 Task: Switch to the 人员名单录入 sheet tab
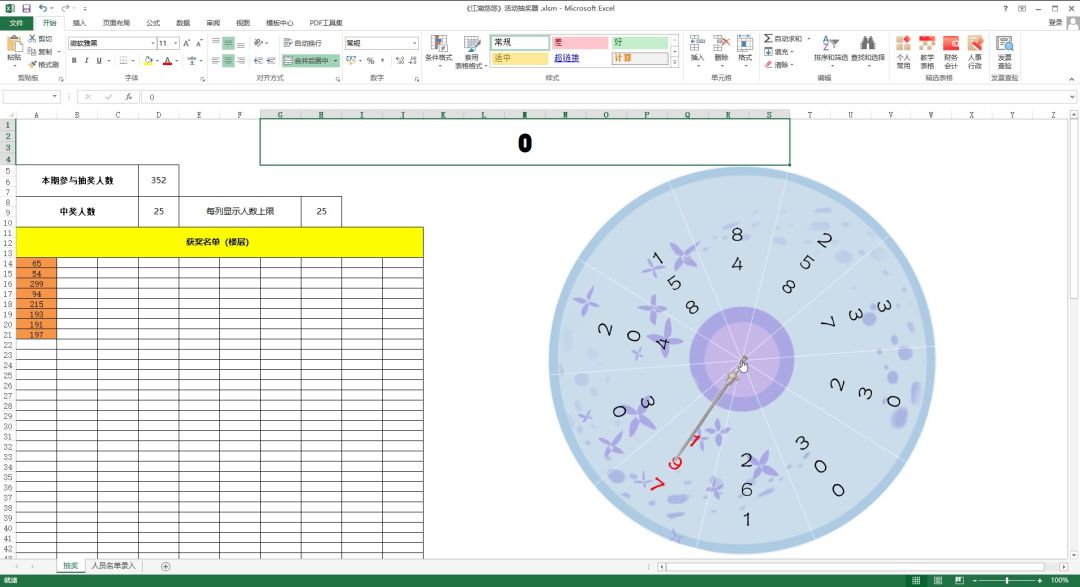point(113,566)
